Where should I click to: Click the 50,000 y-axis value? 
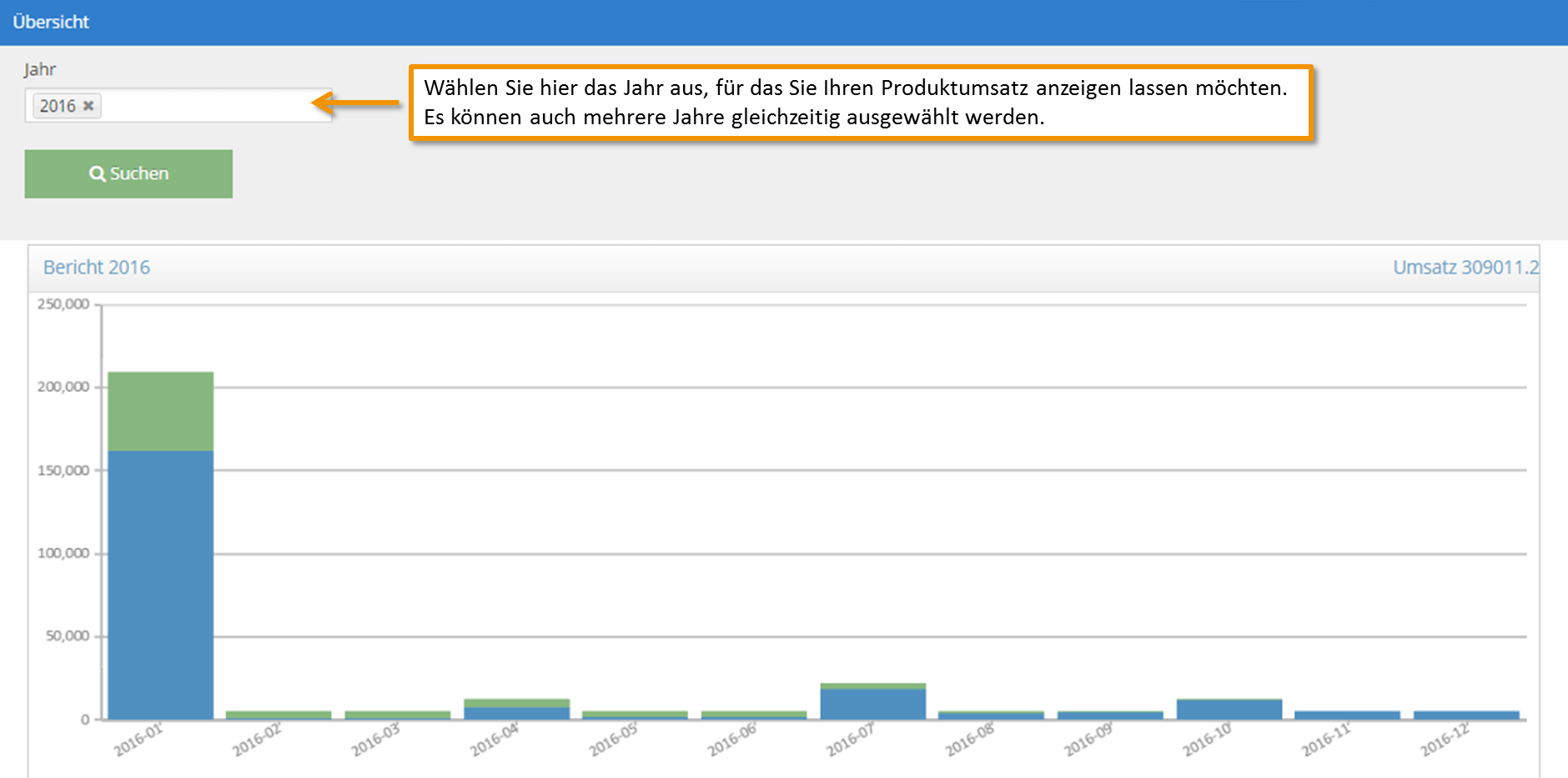pyautogui.click(x=68, y=636)
